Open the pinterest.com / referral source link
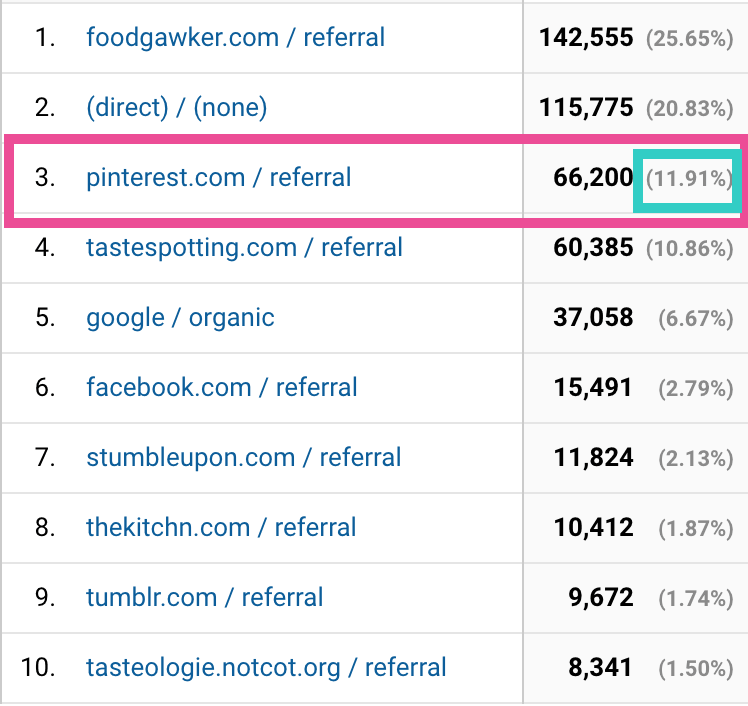This screenshot has width=748, height=706. (x=218, y=177)
